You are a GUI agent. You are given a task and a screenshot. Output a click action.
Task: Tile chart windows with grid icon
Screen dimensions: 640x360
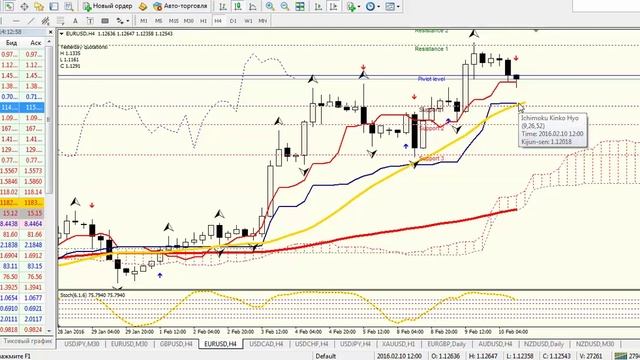pyautogui.click(x=300, y=7)
